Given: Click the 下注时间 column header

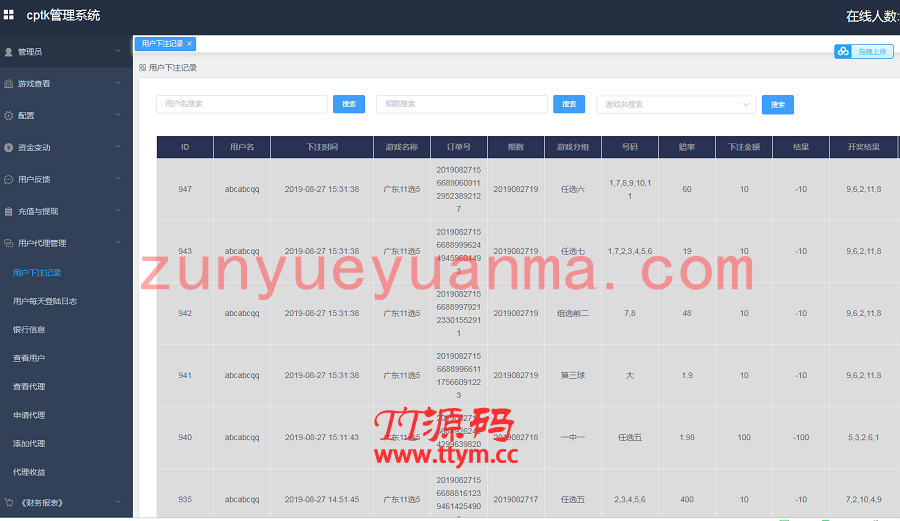Looking at the screenshot, I should (x=321, y=147).
